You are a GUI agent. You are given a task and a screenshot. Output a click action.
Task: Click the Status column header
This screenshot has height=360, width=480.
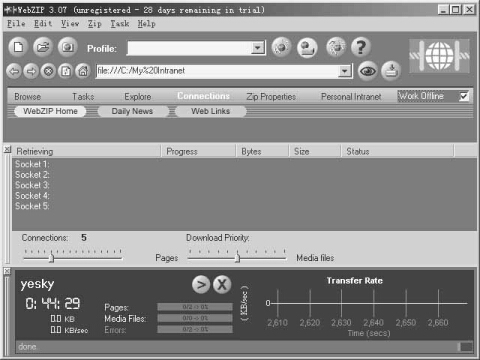click(398, 151)
